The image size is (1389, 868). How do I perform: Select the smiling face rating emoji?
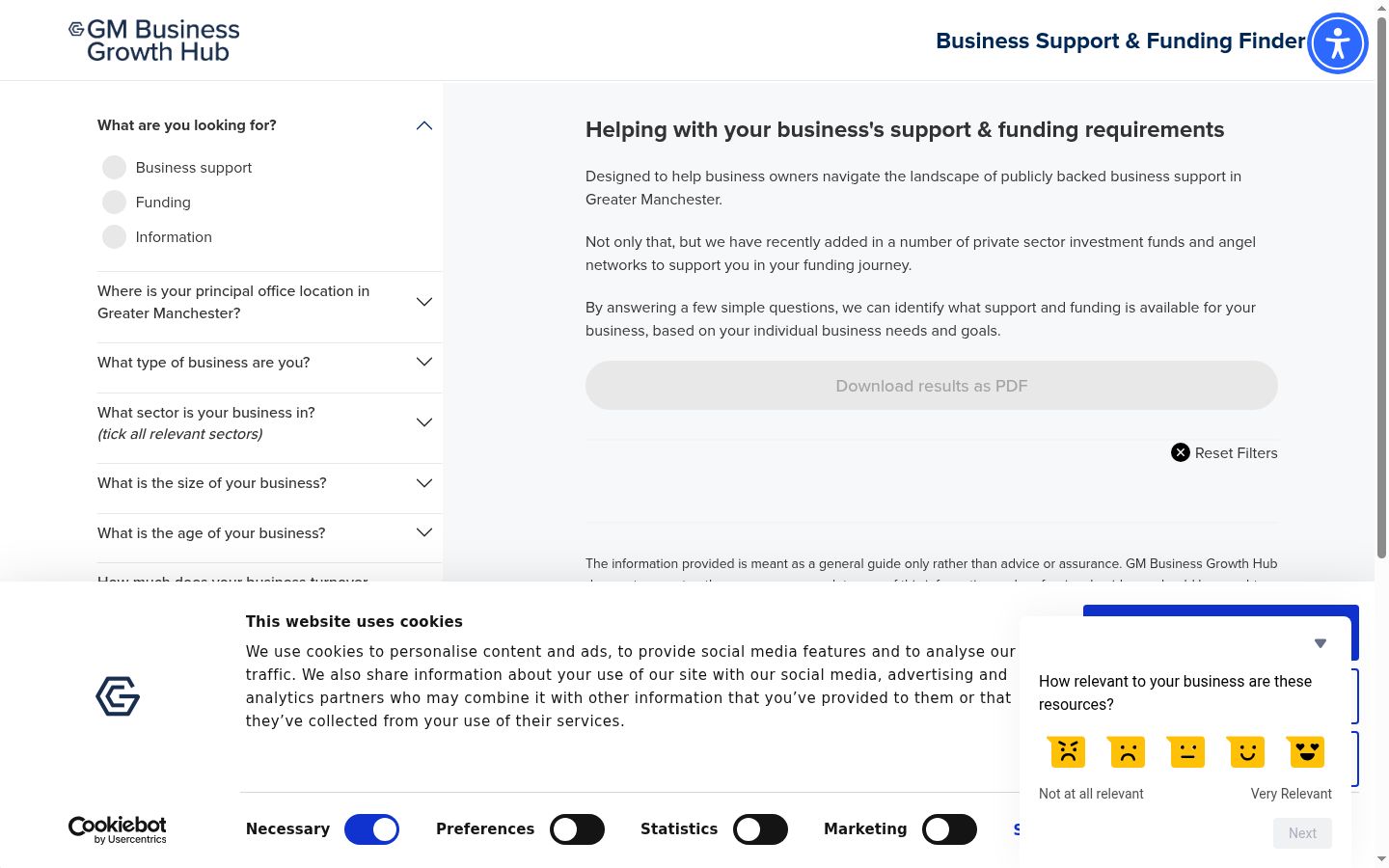tap(1246, 751)
